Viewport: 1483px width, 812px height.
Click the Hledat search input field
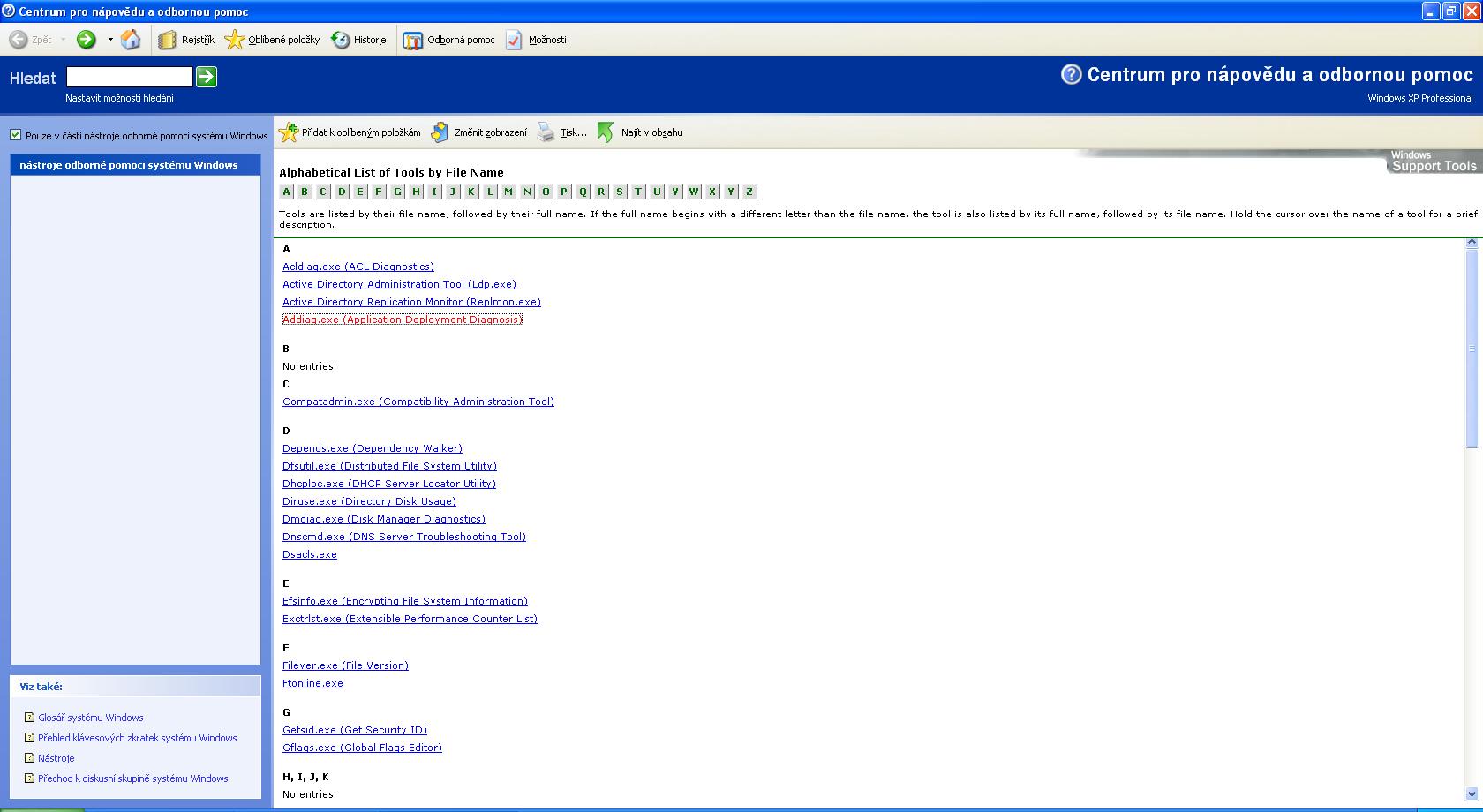(x=130, y=77)
